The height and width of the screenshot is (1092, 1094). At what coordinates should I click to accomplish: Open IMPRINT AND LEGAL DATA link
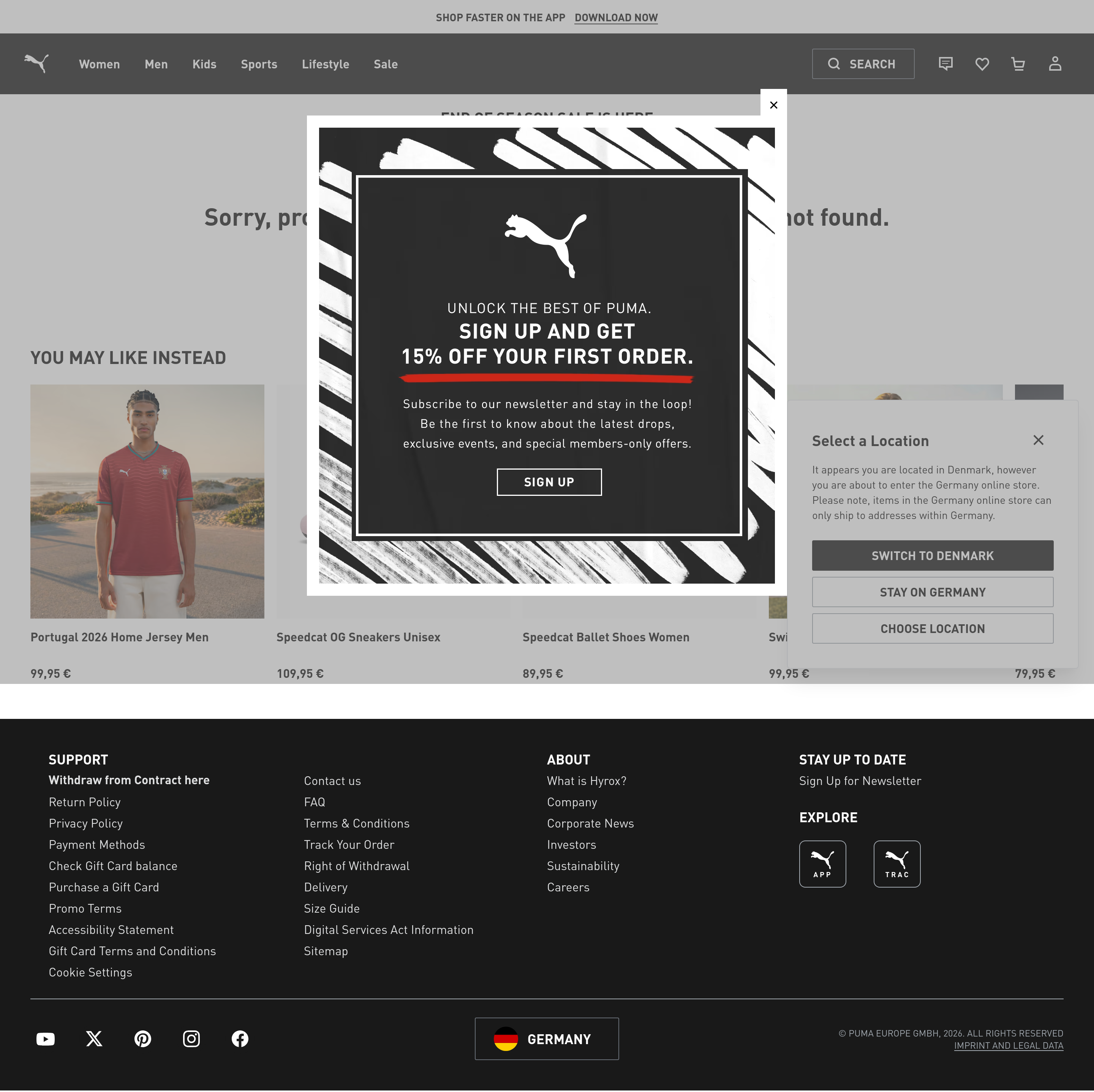[1009, 1046]
